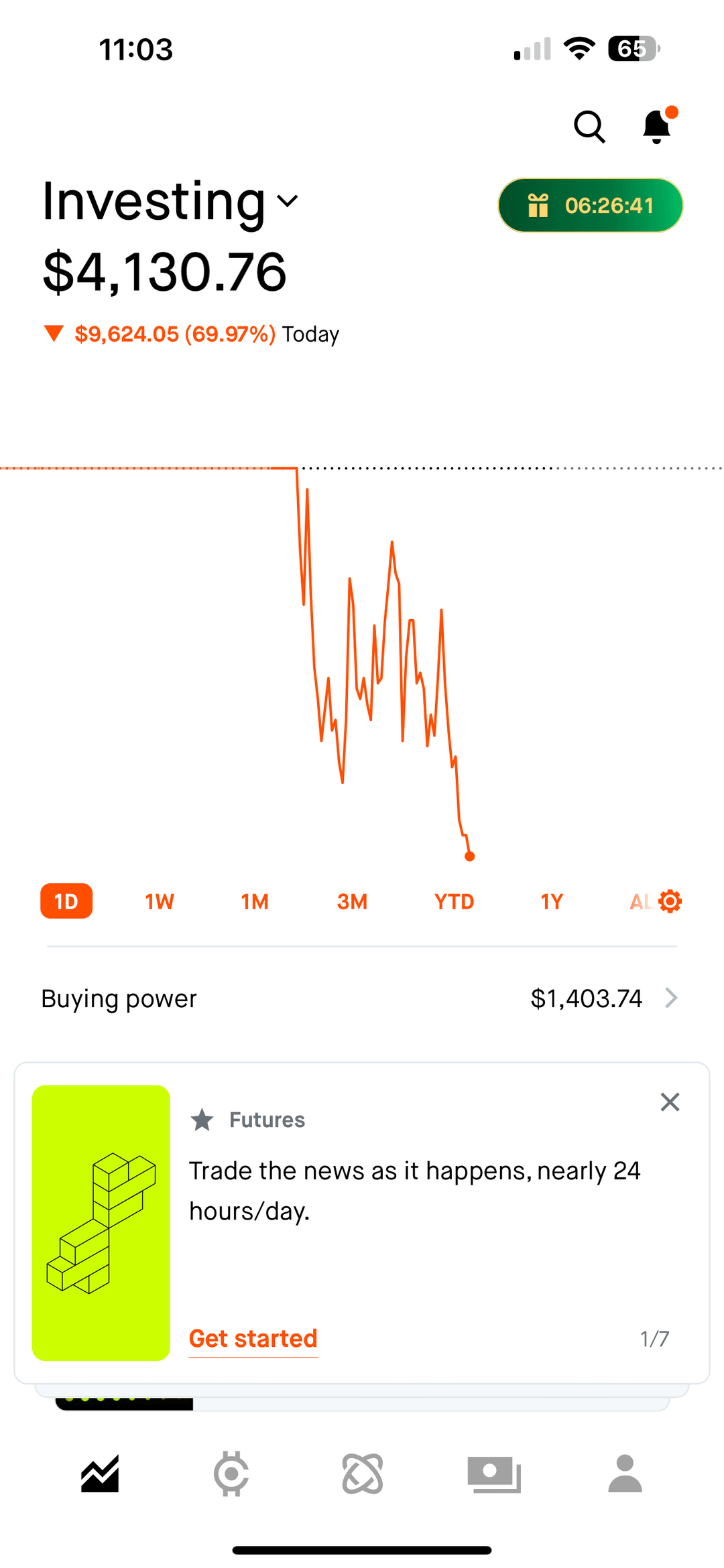The image size is (724, 1568).
Task: Open the gift countdown timer button
Action: [591, 205]
